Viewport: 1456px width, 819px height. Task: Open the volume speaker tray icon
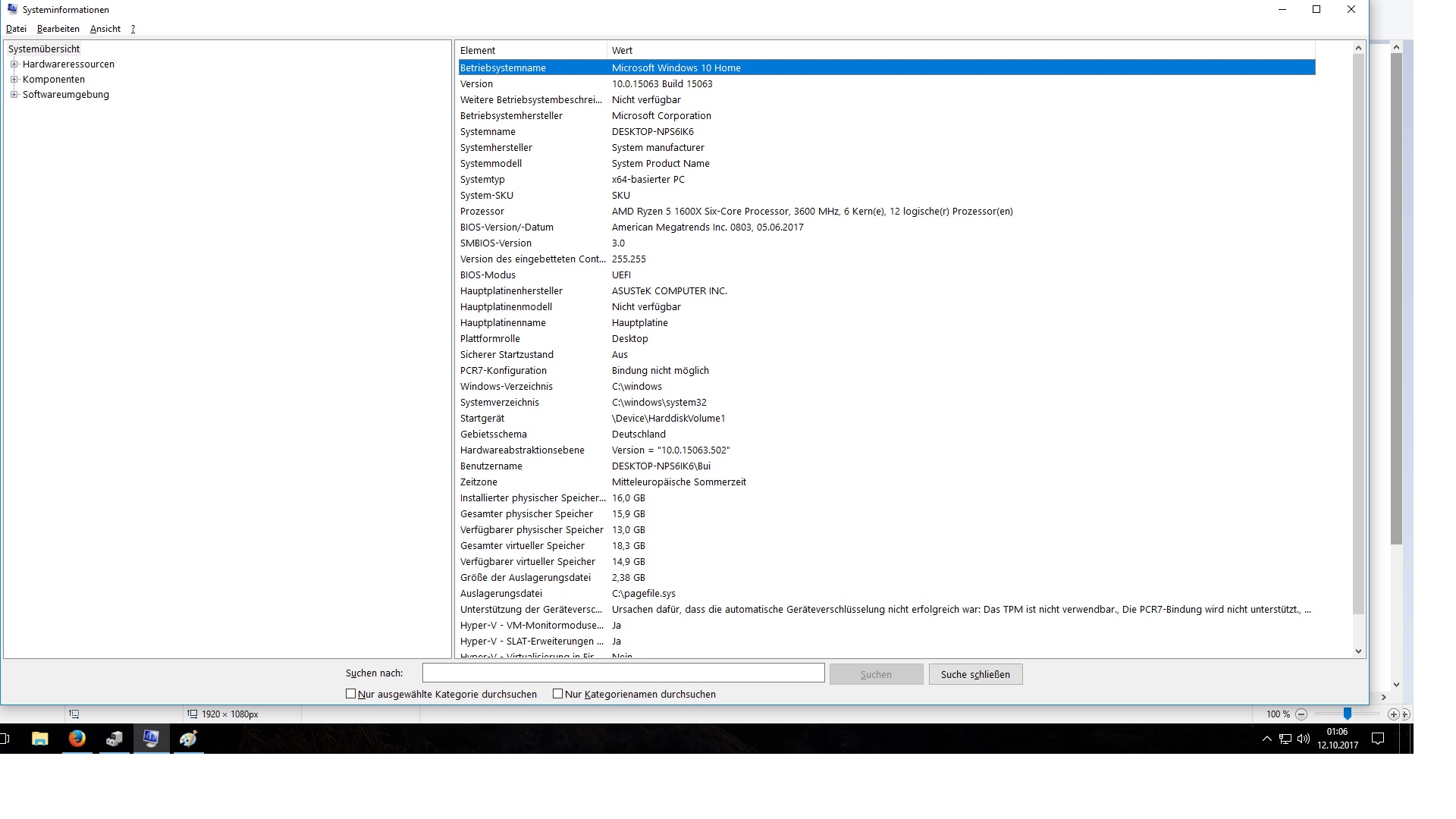coord(1303,739)
